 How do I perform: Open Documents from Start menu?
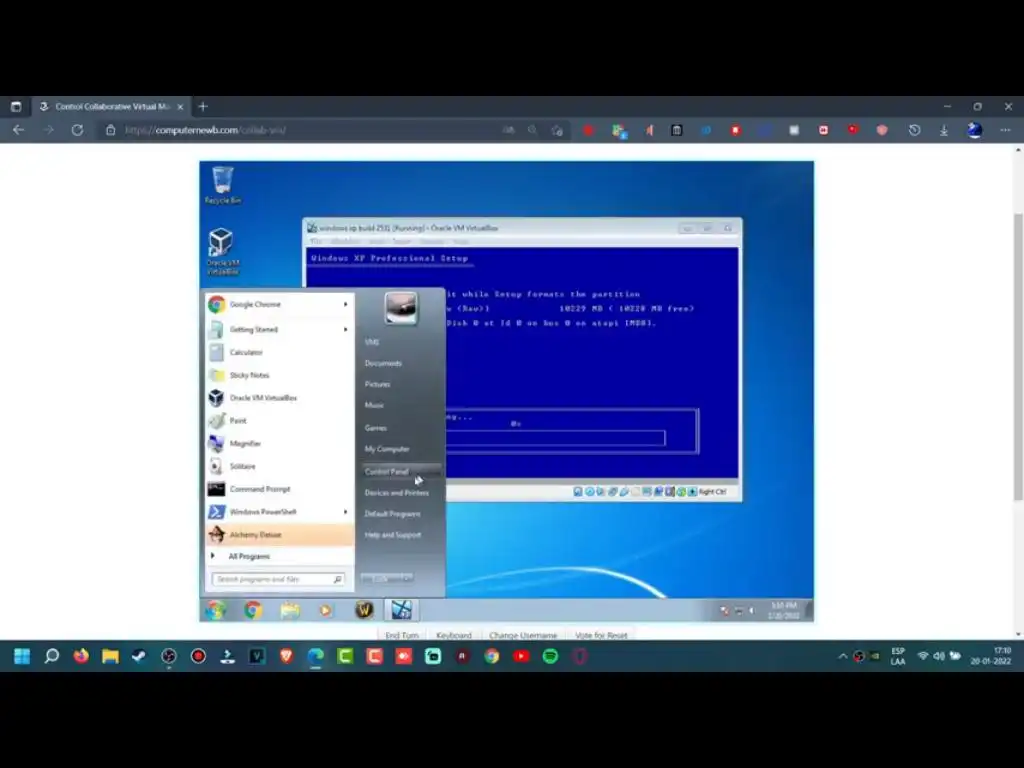383,363
